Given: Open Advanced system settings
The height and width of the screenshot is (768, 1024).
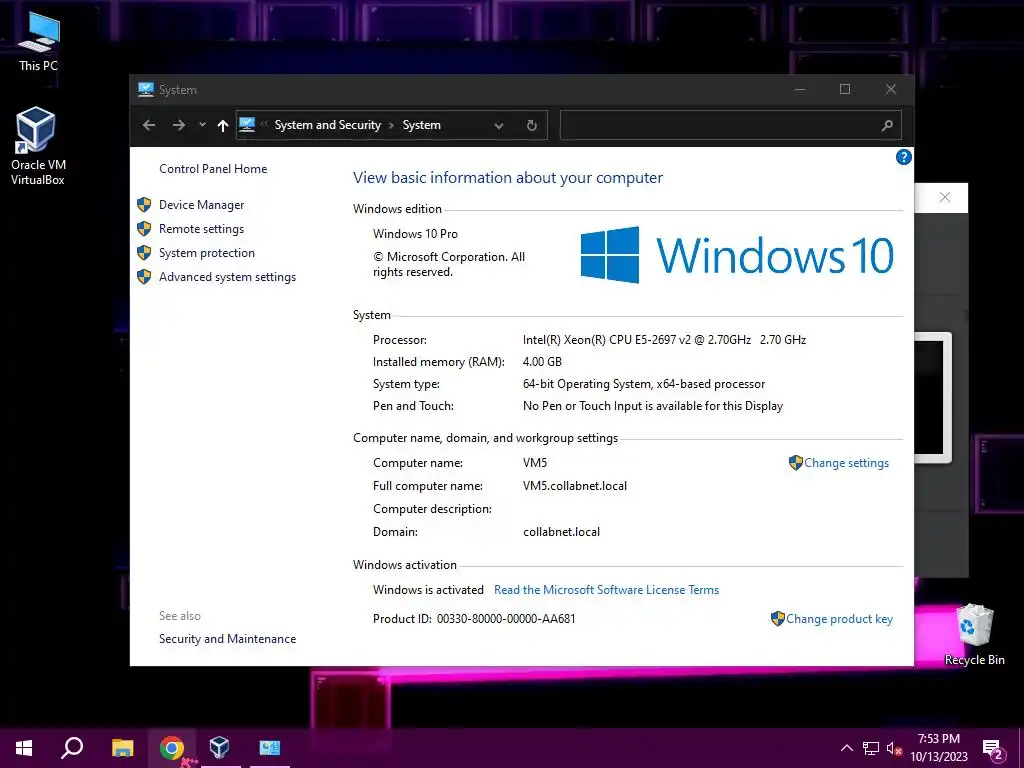Looking at the screenshot, I should 227,277.
